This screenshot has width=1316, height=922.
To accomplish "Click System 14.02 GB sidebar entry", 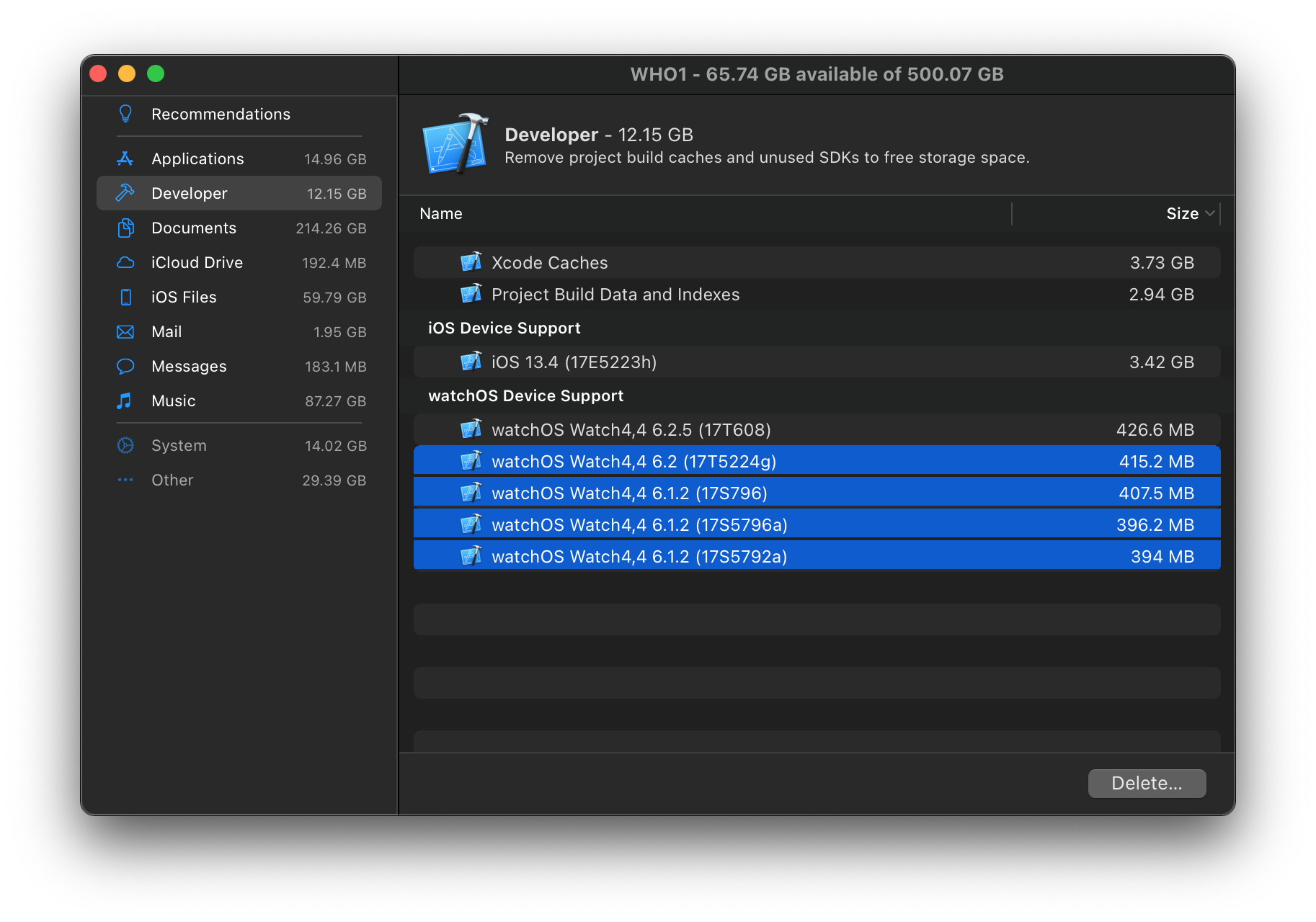I will (x=239, y=445).
